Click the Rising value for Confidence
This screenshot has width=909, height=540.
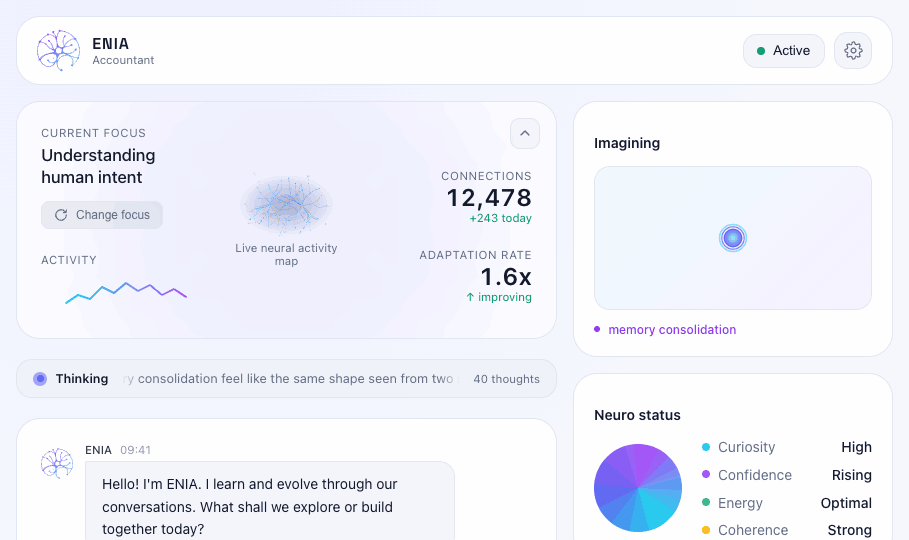pyautogui.click(x=852, y=475)
